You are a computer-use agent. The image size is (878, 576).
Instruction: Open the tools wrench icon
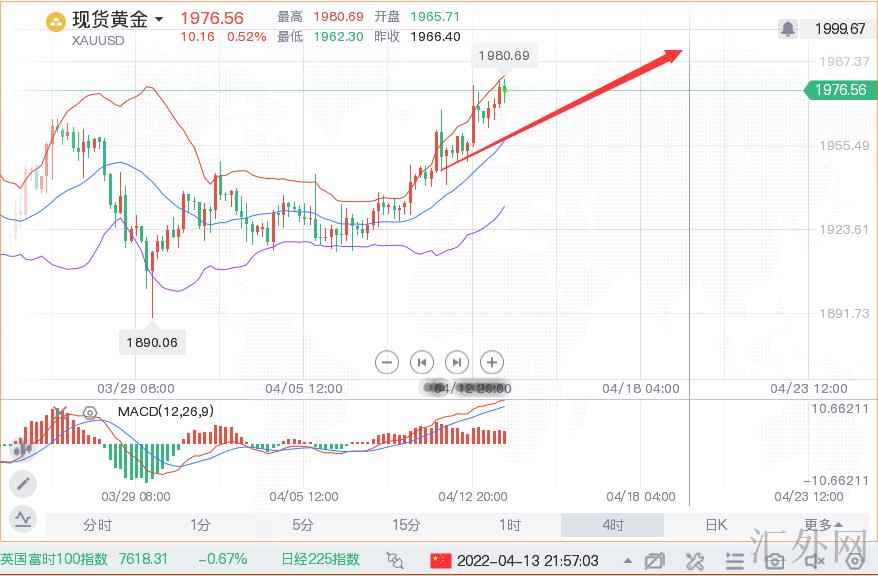click(694, 560)
